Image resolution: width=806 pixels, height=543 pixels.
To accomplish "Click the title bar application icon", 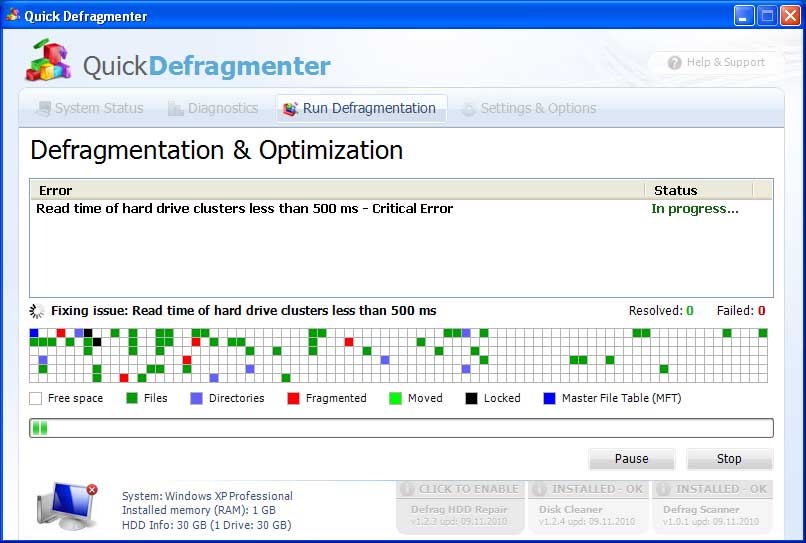I will [x=12, y=15].
